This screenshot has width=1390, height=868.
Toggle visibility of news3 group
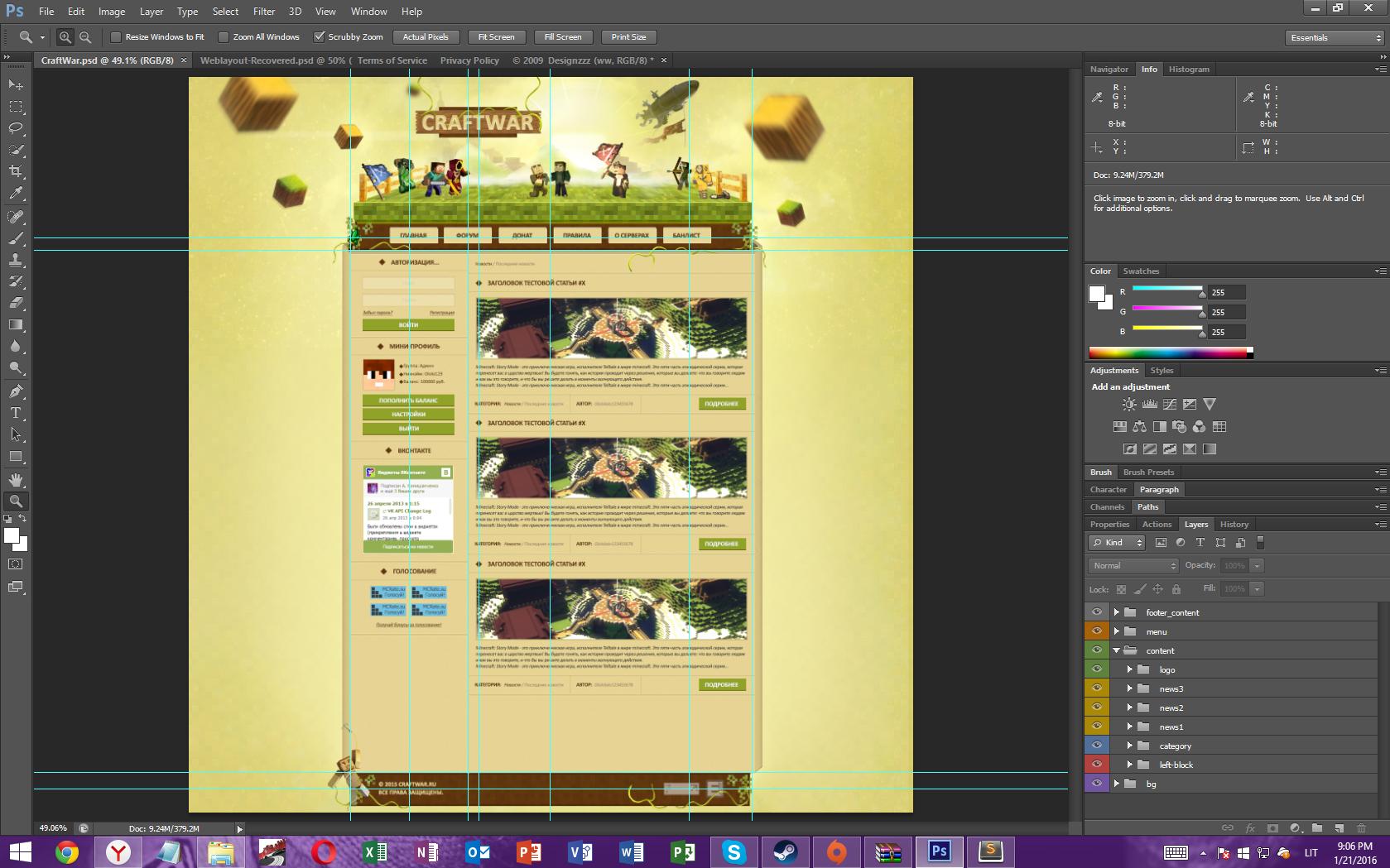(1096, 688)
